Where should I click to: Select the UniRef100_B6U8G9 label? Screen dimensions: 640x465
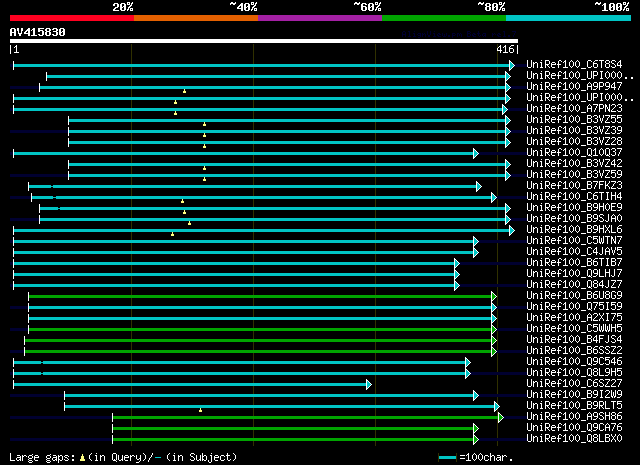tap(574, 296)
